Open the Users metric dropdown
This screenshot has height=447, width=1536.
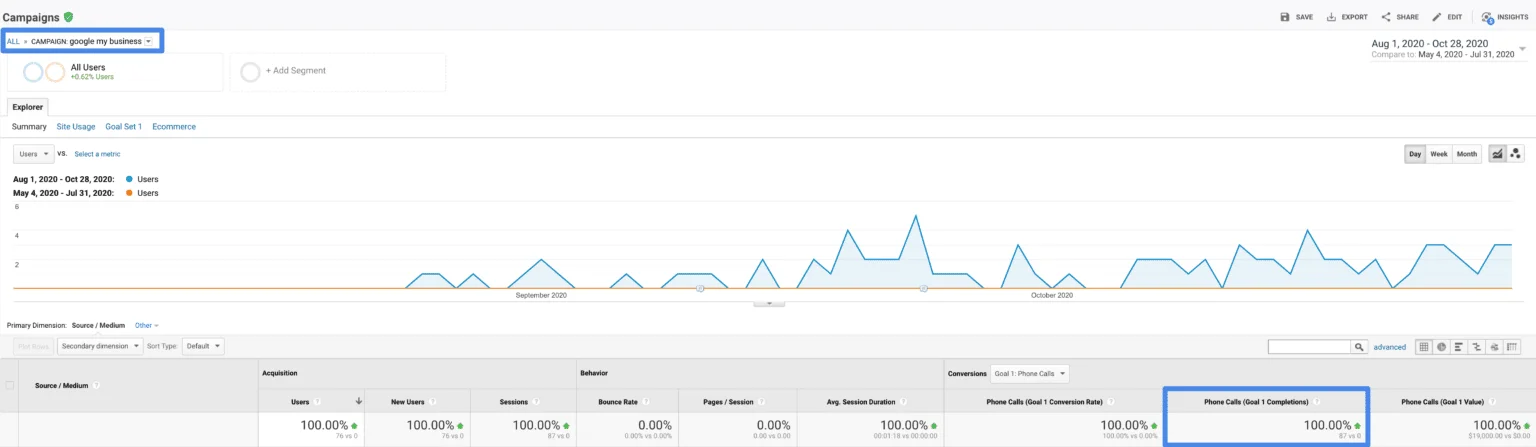(x=34, y=154)
